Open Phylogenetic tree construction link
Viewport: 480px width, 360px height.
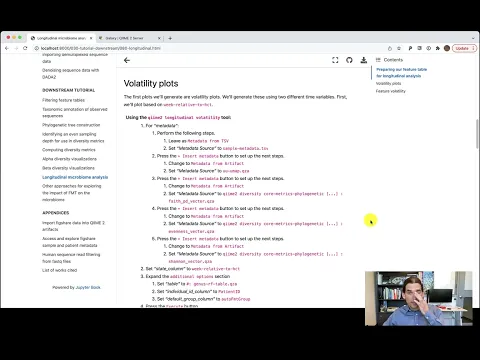tap(71, 125)
